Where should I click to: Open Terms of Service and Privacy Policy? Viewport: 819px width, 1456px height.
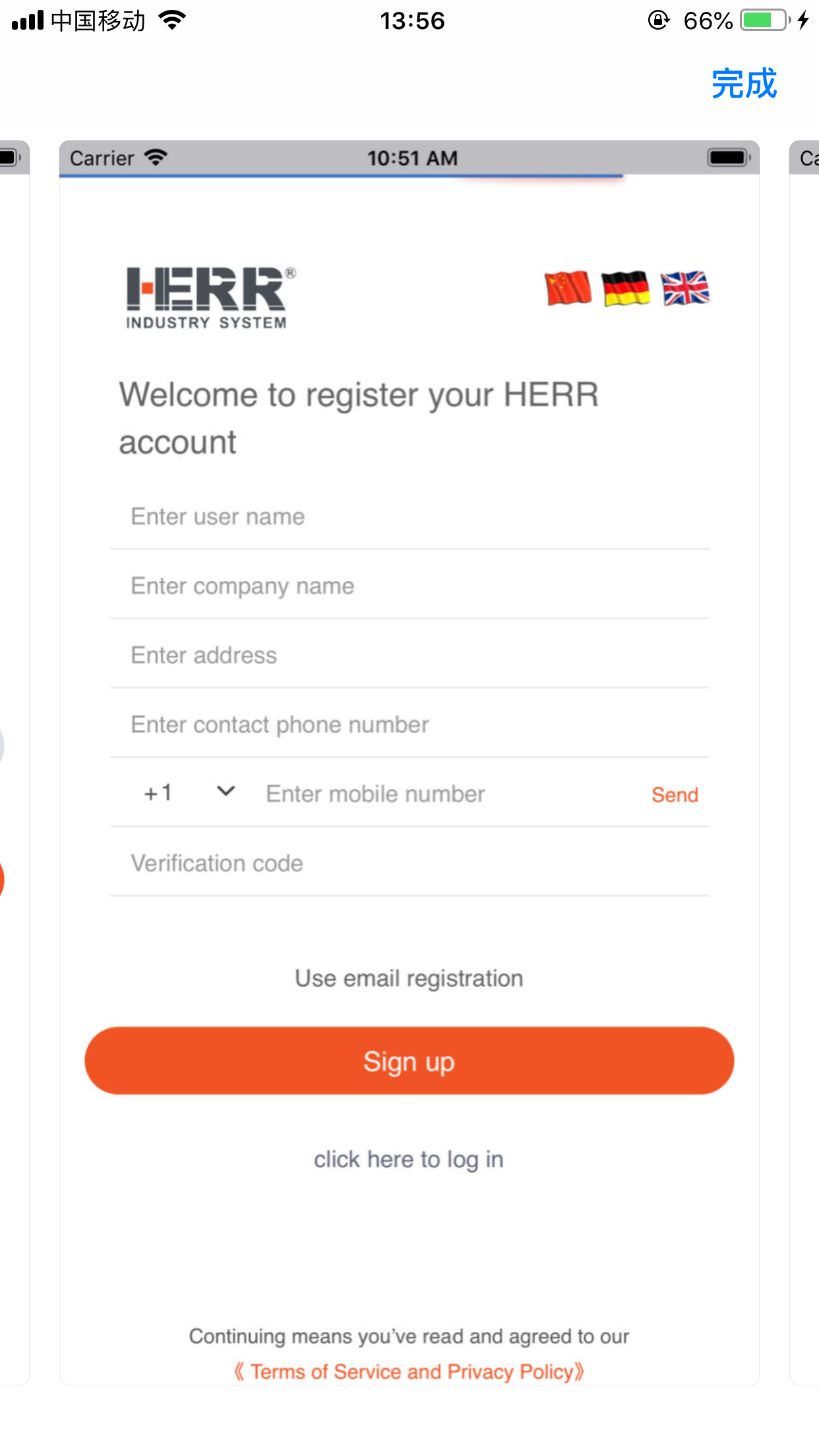(x=409, y=1372)
